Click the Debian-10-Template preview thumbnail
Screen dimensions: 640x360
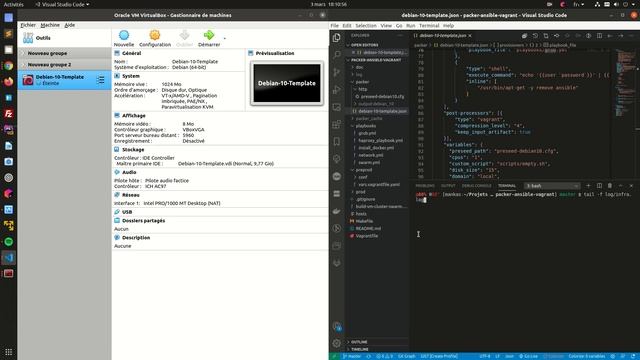pos(287,83)
